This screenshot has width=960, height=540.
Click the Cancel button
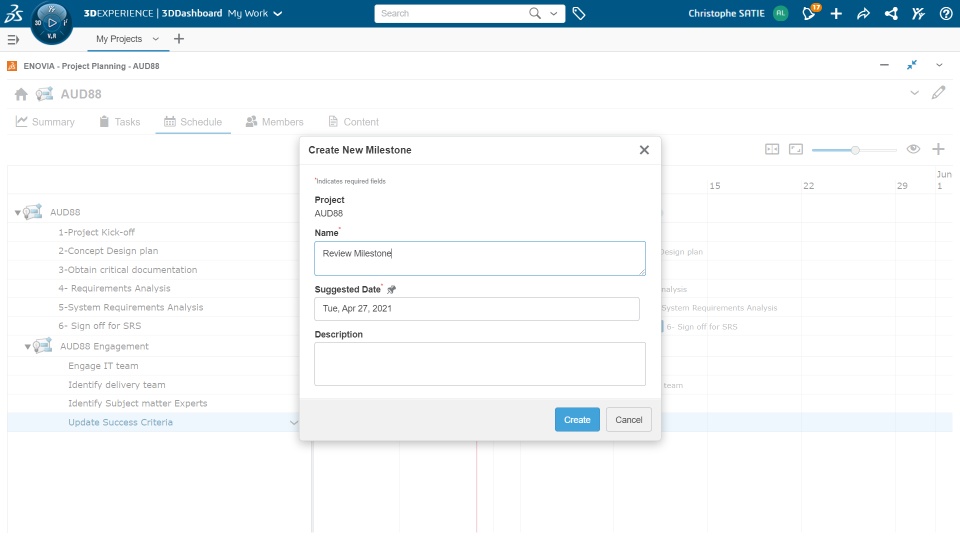pos(629,420)
